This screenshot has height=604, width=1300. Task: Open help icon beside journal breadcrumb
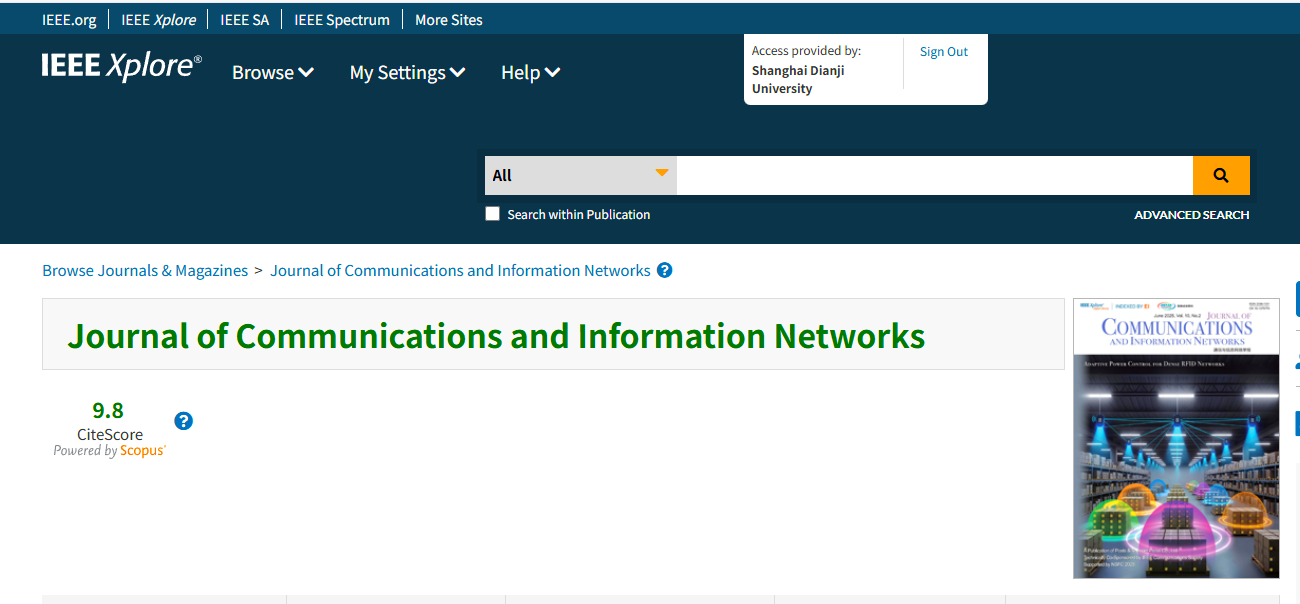(x=665, y=271)
